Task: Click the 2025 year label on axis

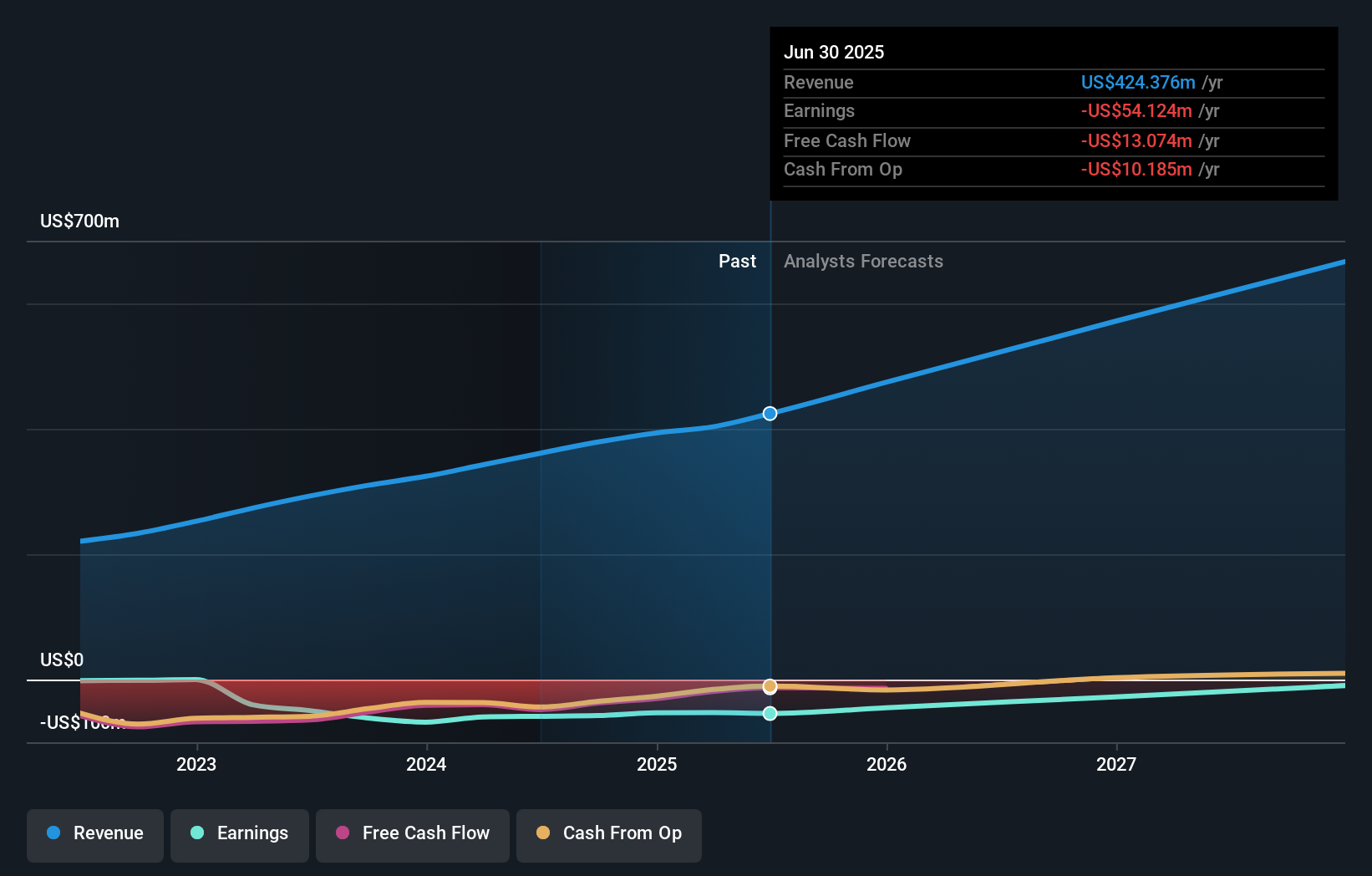Action: pos(657,763)
